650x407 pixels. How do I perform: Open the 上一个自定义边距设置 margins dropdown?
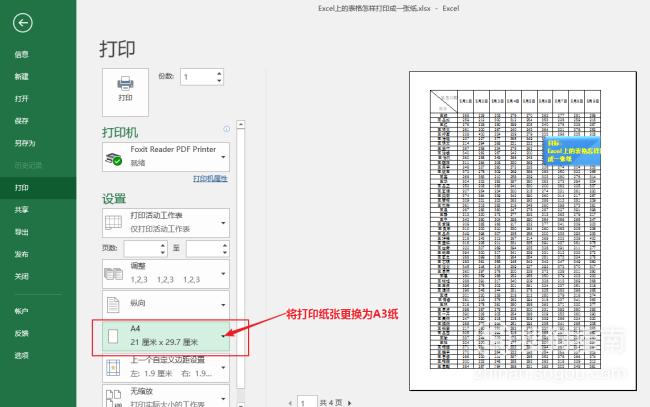click(x=223, y=368)
